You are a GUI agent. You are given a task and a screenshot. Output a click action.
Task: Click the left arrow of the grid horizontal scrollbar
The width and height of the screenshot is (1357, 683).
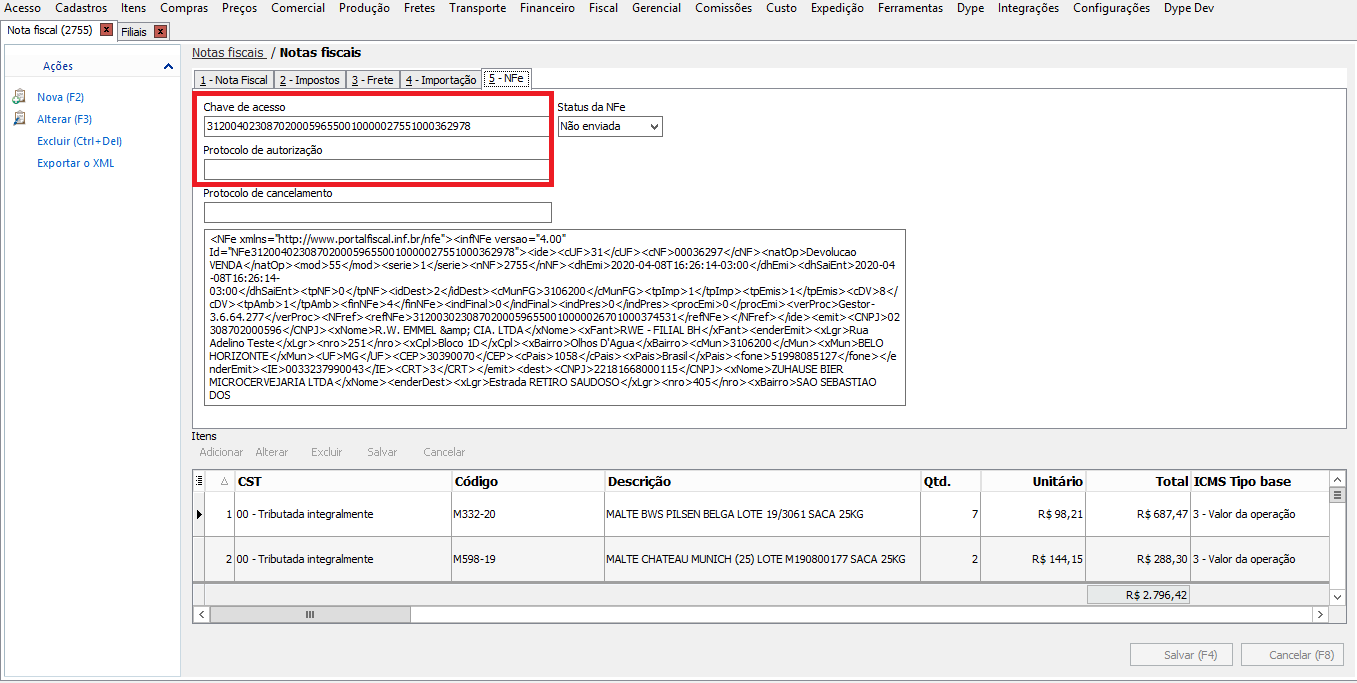tap(200, 614)
